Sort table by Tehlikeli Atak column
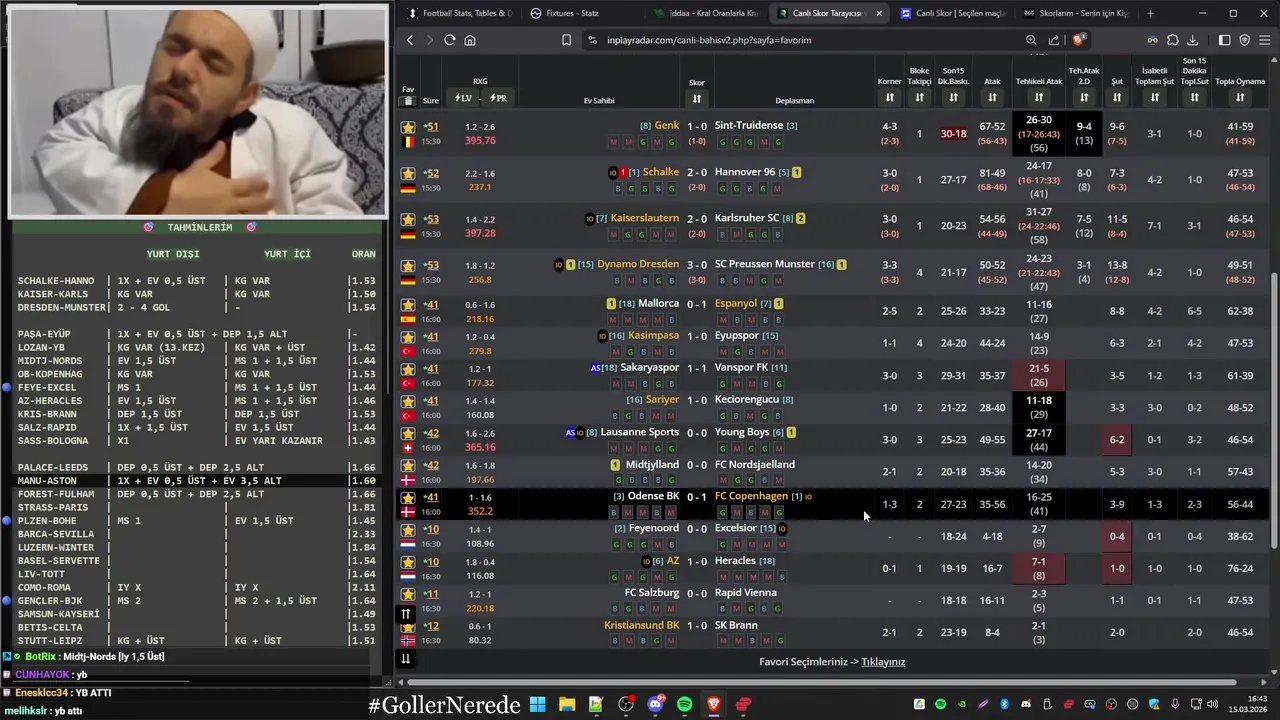The width and height of the screenshot is (1280, 720). click(1039, 97)
